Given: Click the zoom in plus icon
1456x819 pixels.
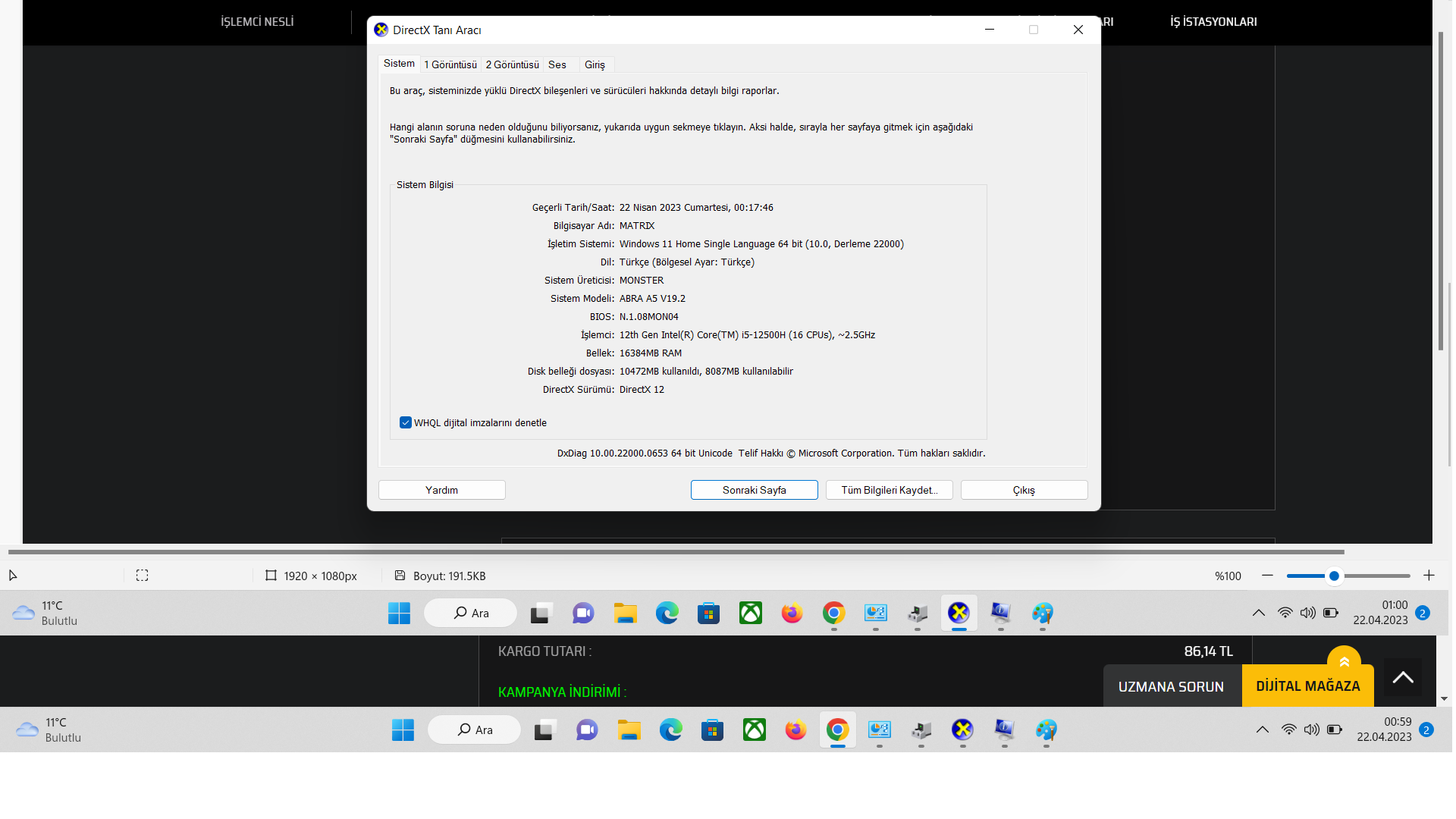Looking at the screenshot, I should point(1429,576).
